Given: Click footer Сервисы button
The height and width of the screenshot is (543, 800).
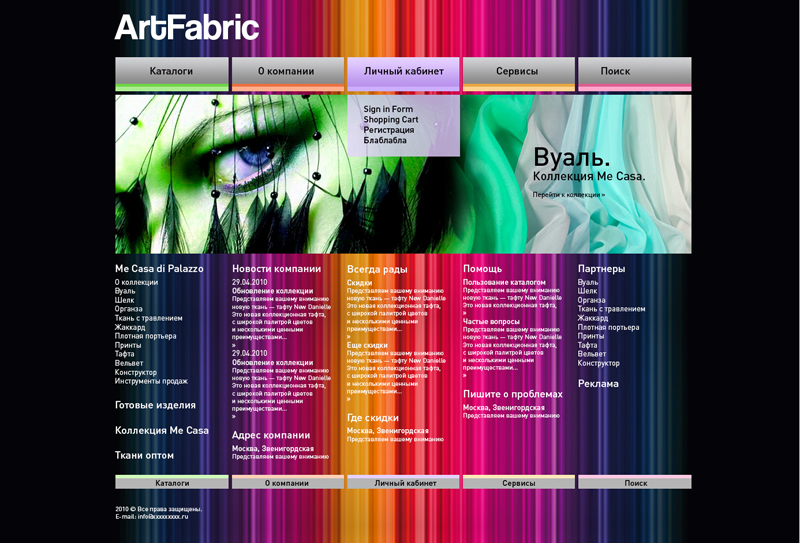Looking at the screenshot, I should point(519,482).
